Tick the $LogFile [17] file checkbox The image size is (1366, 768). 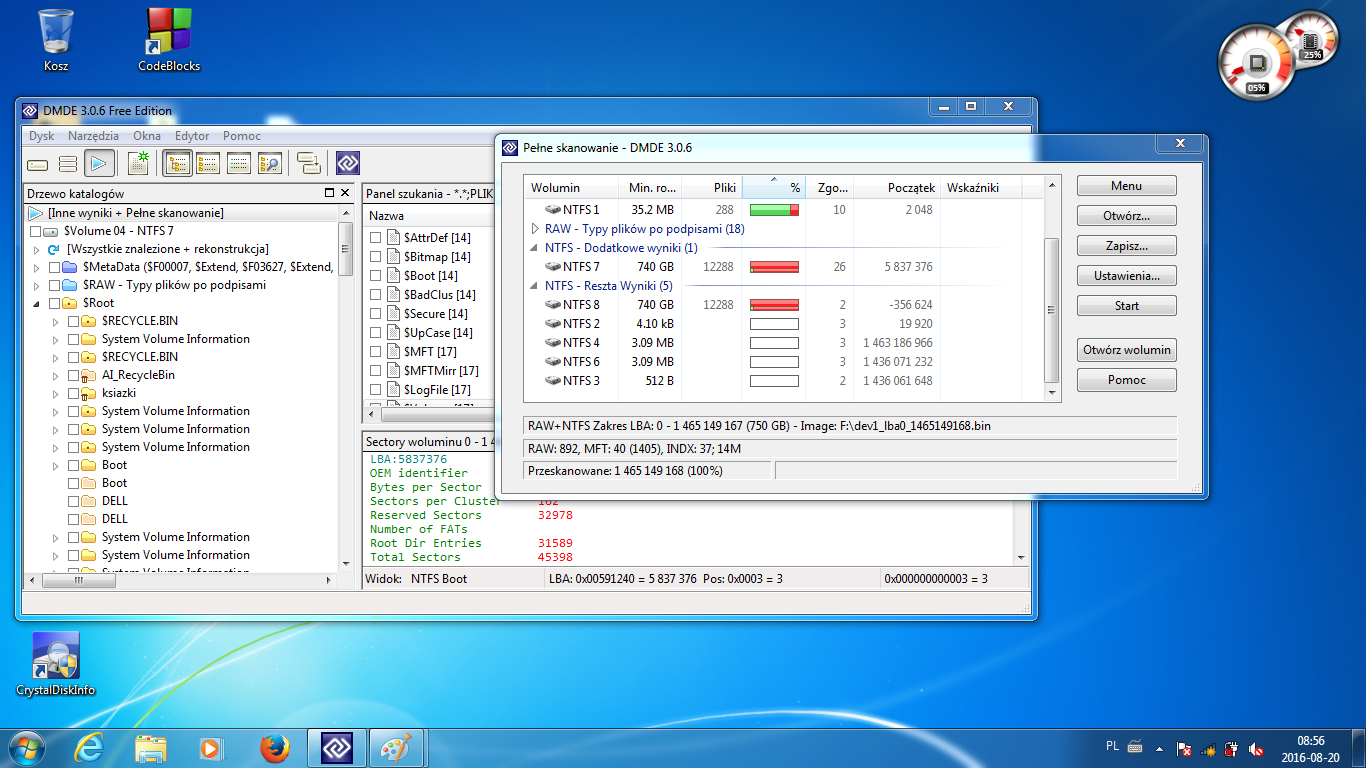click(376, 390)
